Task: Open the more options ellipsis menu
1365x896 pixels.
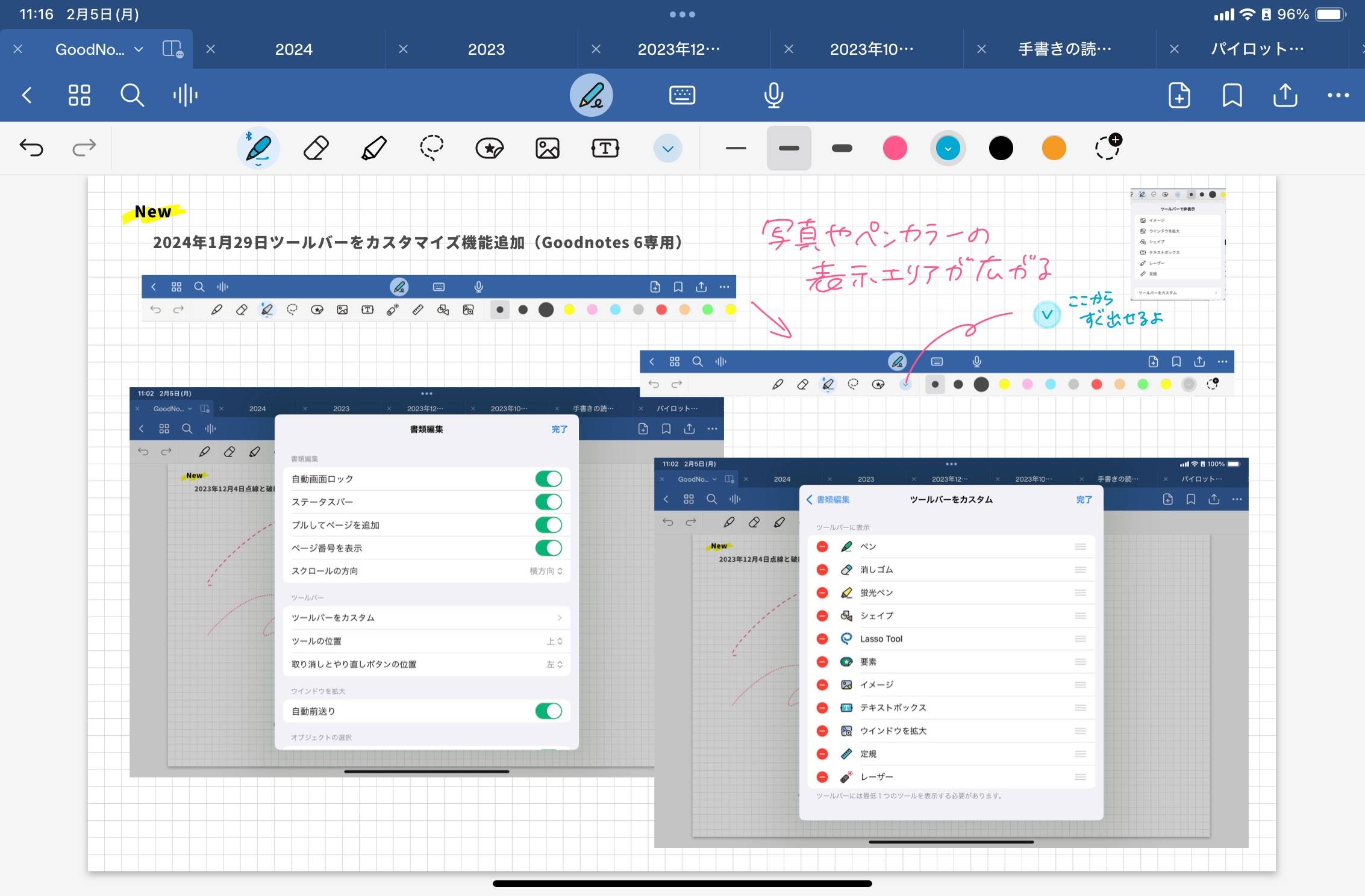Action: point(1338,95)
